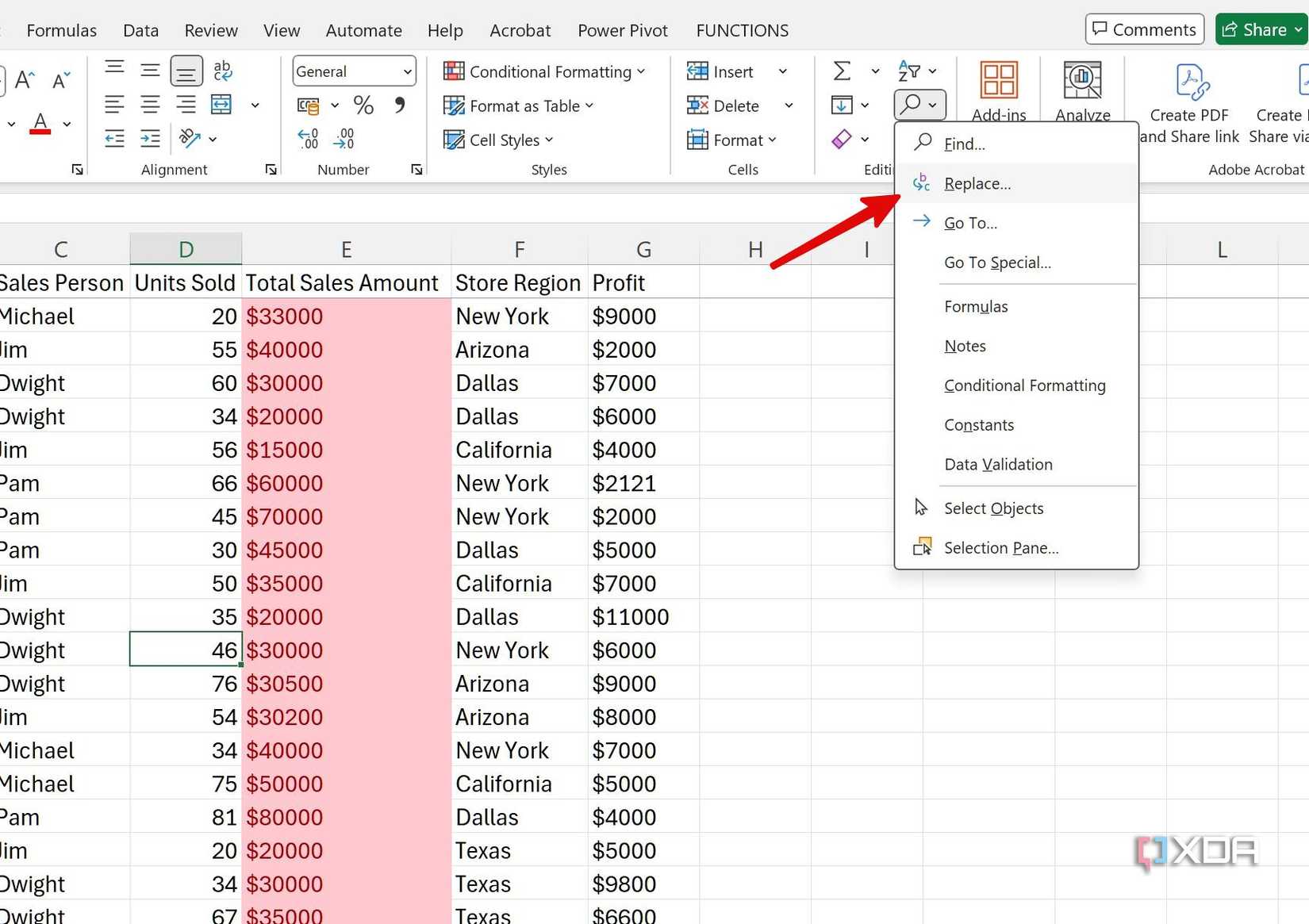Toggle Merge & Center
Viewport: 1309px width, 924px height.
click(222, 104)
